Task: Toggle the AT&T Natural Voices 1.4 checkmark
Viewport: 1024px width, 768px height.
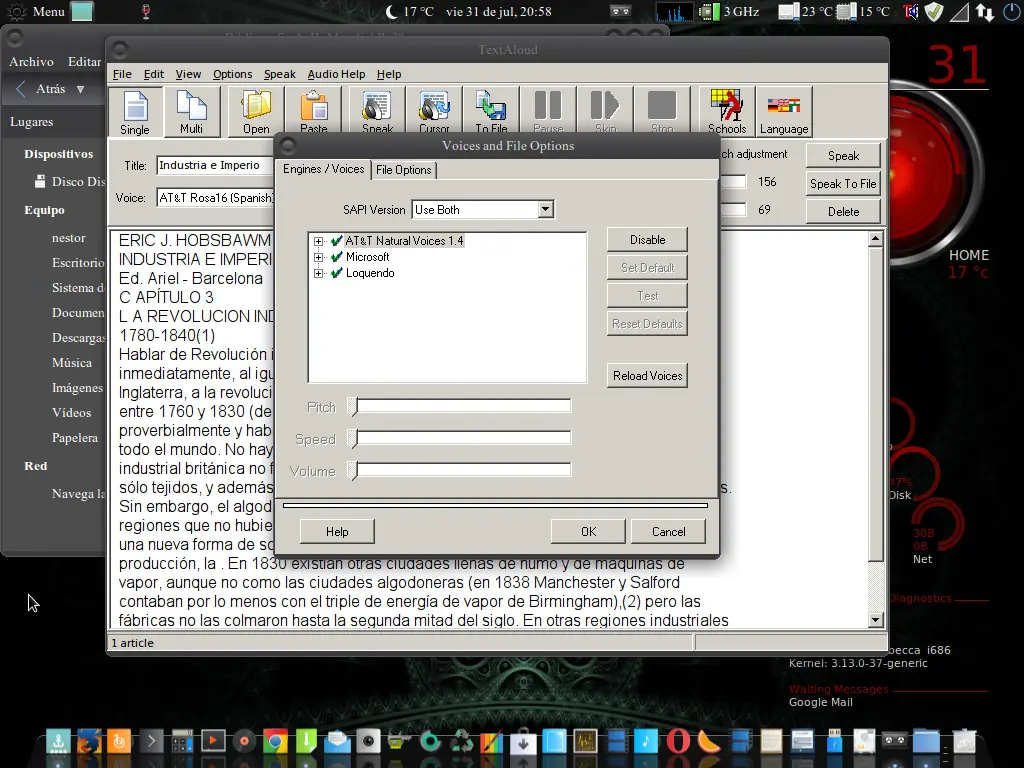Action: click(336, 241)
